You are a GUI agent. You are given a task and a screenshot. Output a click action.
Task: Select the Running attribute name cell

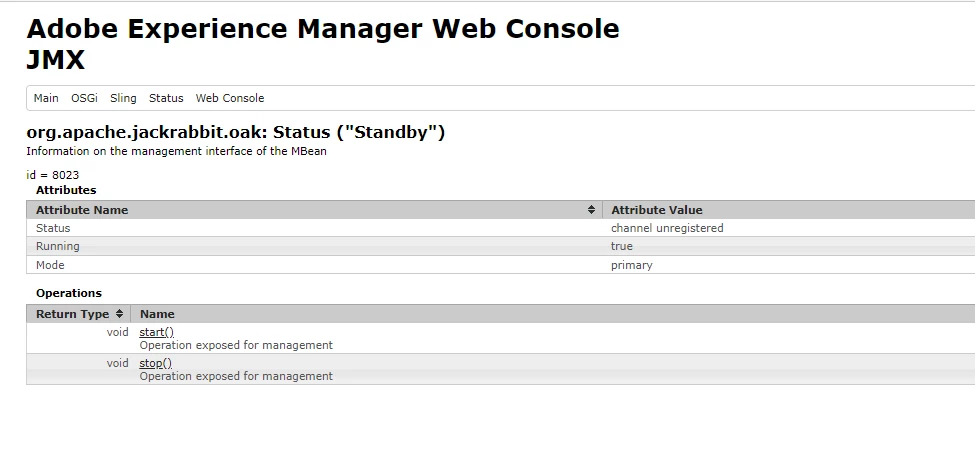pyautogui.click(x=315, y=246)
